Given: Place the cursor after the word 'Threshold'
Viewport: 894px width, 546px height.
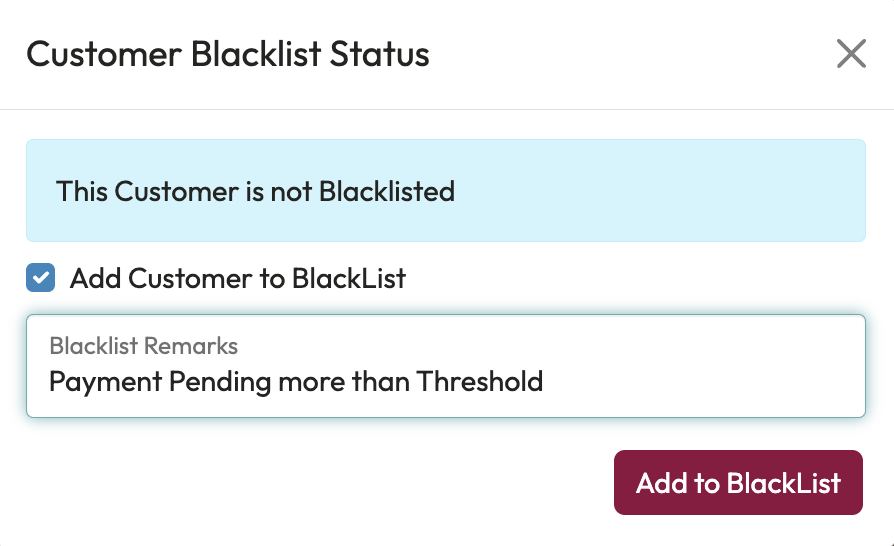Looking at the screenshot, I should tap(544, 381).
